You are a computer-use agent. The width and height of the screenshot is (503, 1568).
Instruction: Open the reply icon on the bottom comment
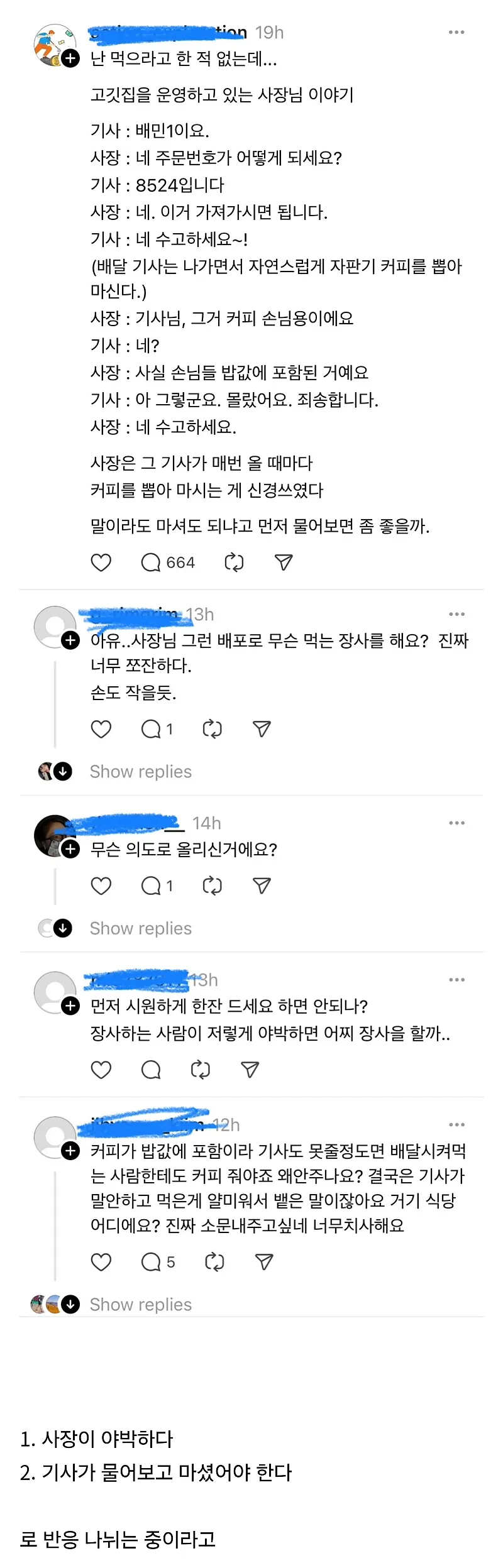coord(150,1261)
